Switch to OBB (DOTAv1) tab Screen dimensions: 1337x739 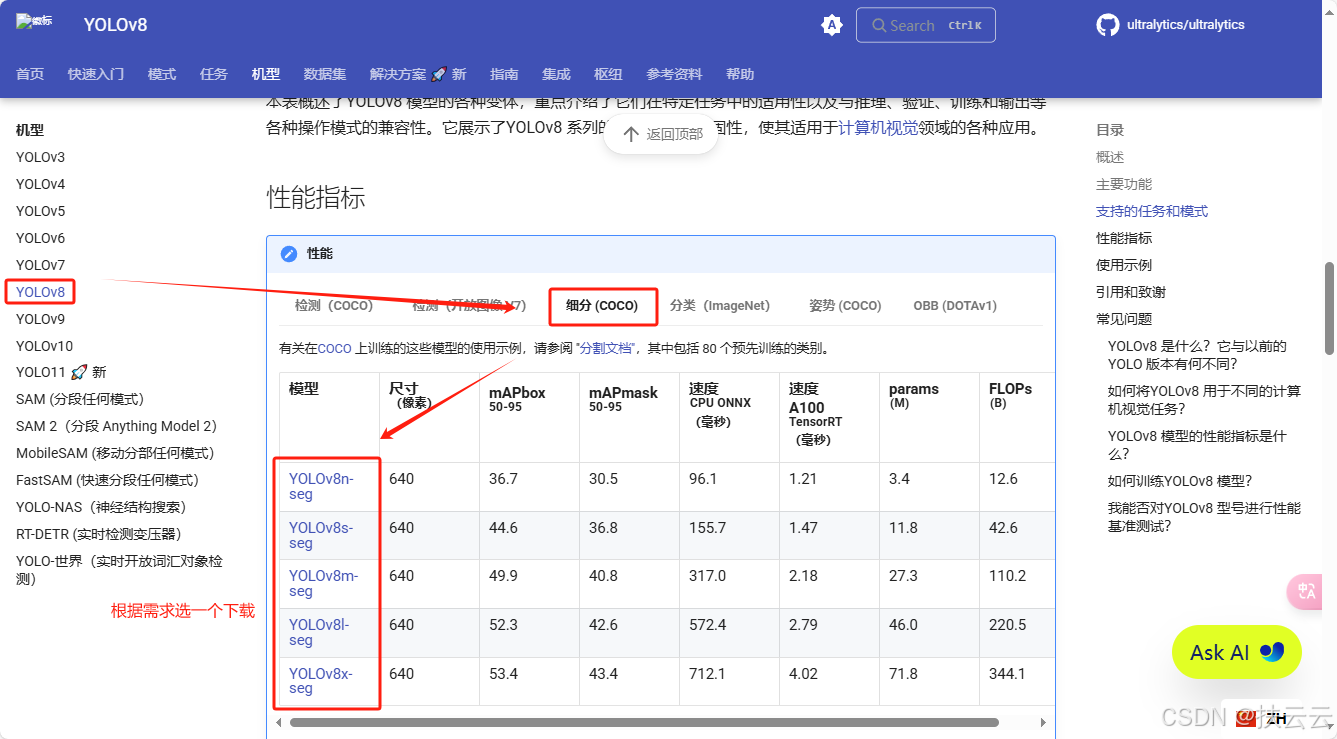coord(955,305)
